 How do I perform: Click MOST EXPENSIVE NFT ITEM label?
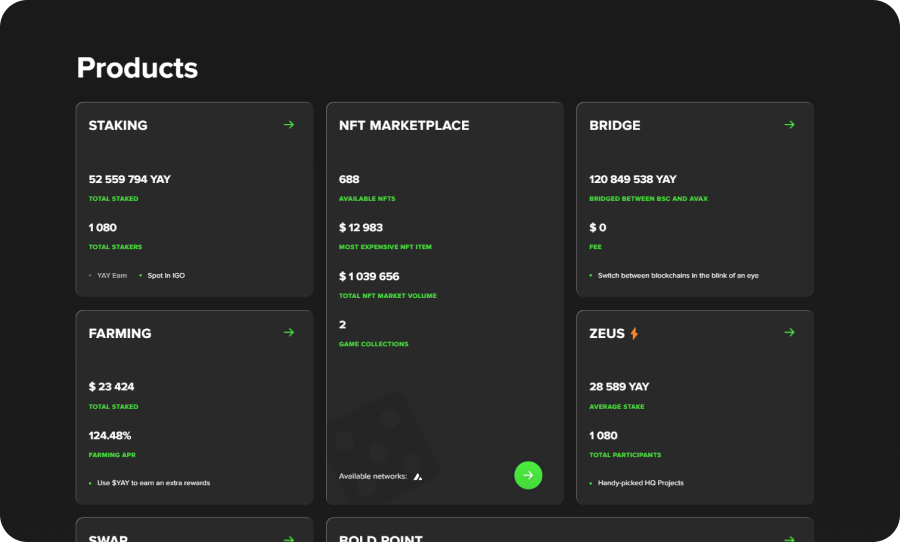385,247
